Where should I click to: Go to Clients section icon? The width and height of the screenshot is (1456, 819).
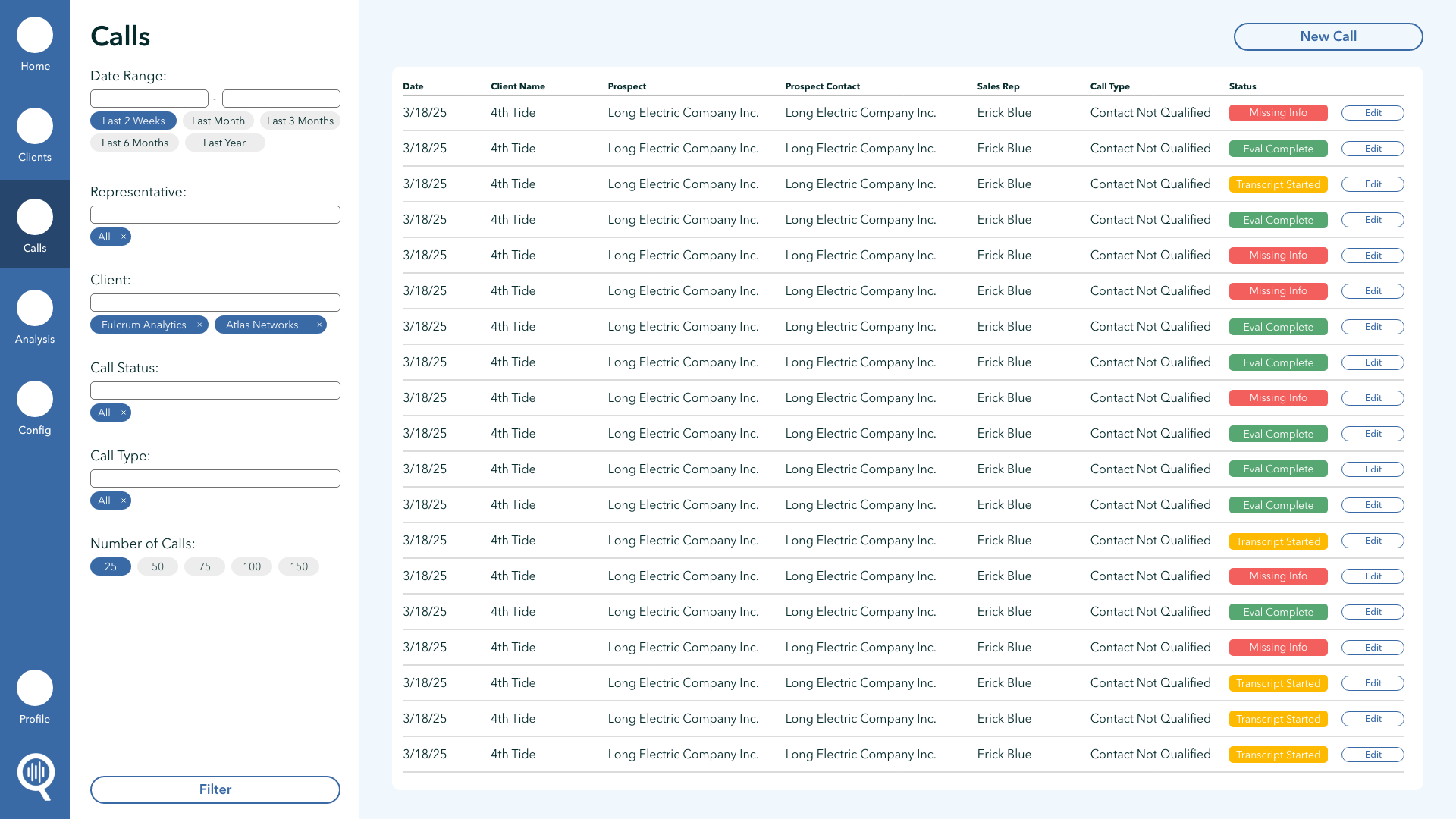click(35, 127)
